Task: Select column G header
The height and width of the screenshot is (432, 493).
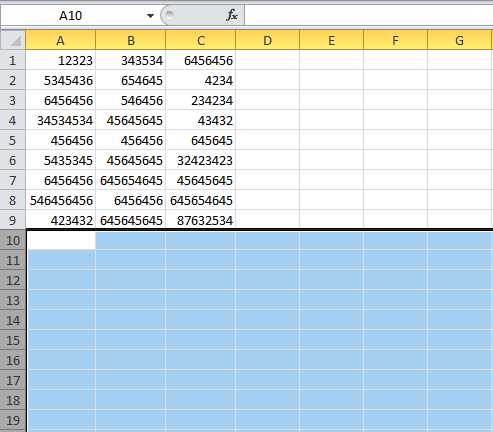Action: pyautogui.click(x=460, y=40)
